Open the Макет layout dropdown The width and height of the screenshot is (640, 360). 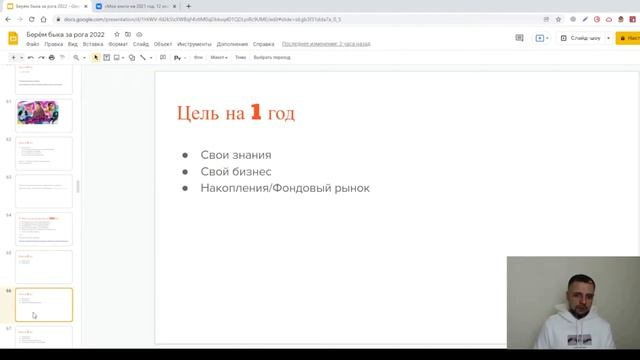coord(219,58)
